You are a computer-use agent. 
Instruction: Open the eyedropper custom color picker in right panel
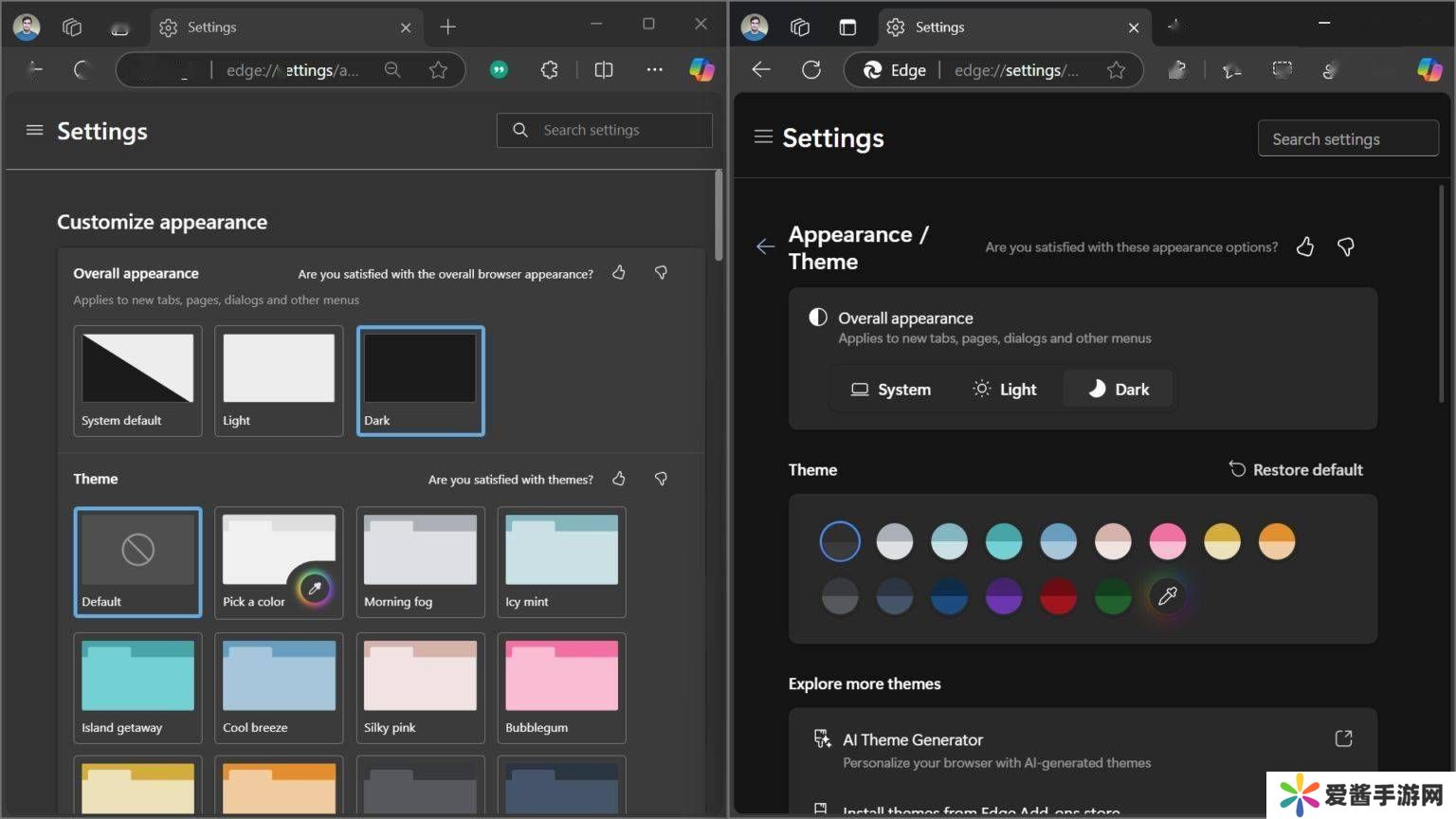click(1167, 596)
